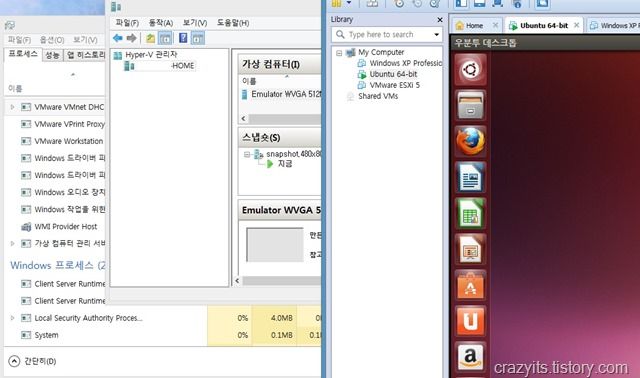Open Hyper-V 도움말(H) menu
This screenshot has width=640, height=378.
pyautogui.click(x=233, y=23)
